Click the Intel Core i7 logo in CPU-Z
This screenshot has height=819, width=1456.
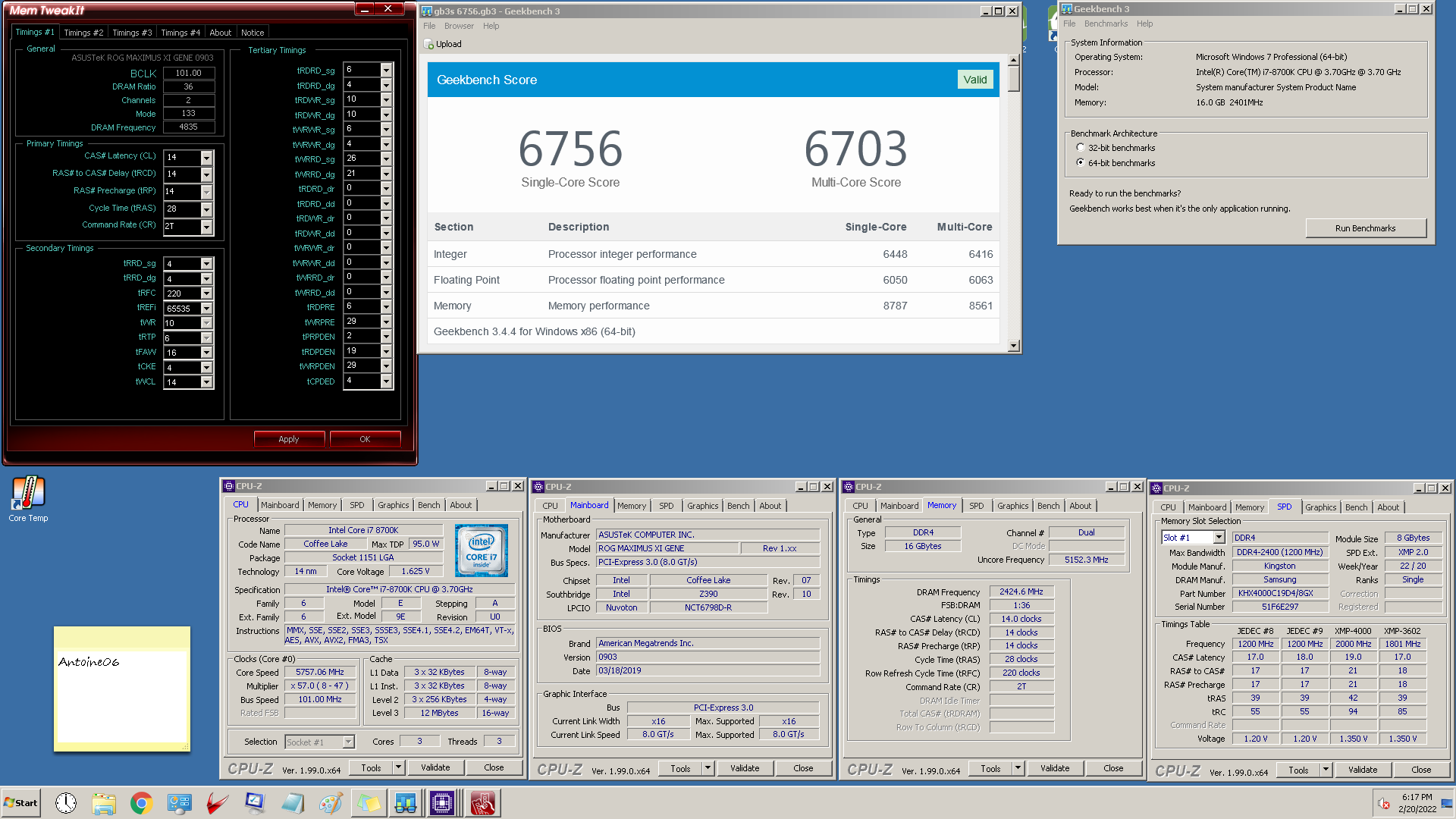coord(482,551)
